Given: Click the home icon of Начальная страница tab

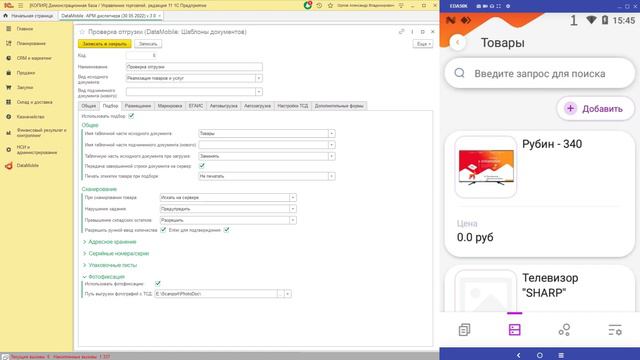Looking at the screenshot, I should click(5, 16).
